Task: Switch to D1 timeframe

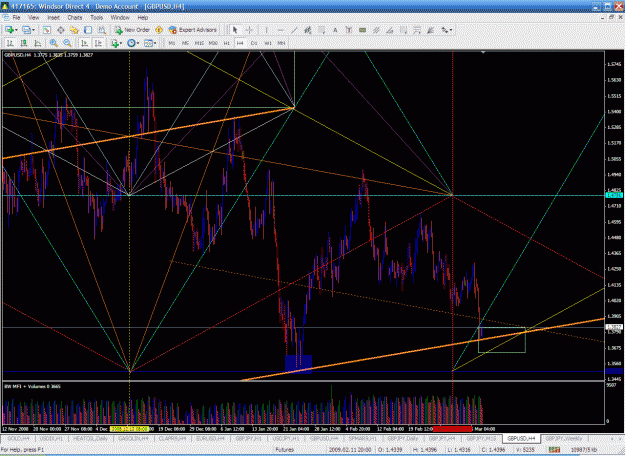Action: click(254, 43)
